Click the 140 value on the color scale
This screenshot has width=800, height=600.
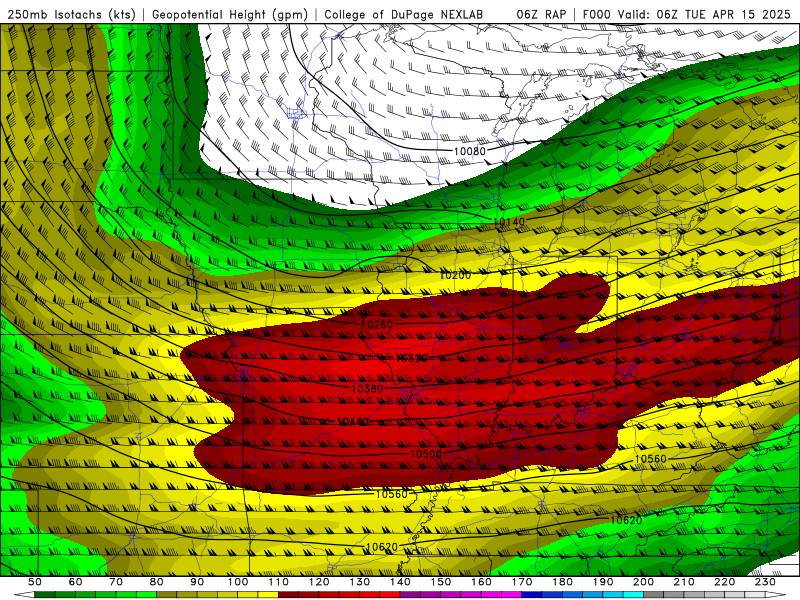(400, 582)
